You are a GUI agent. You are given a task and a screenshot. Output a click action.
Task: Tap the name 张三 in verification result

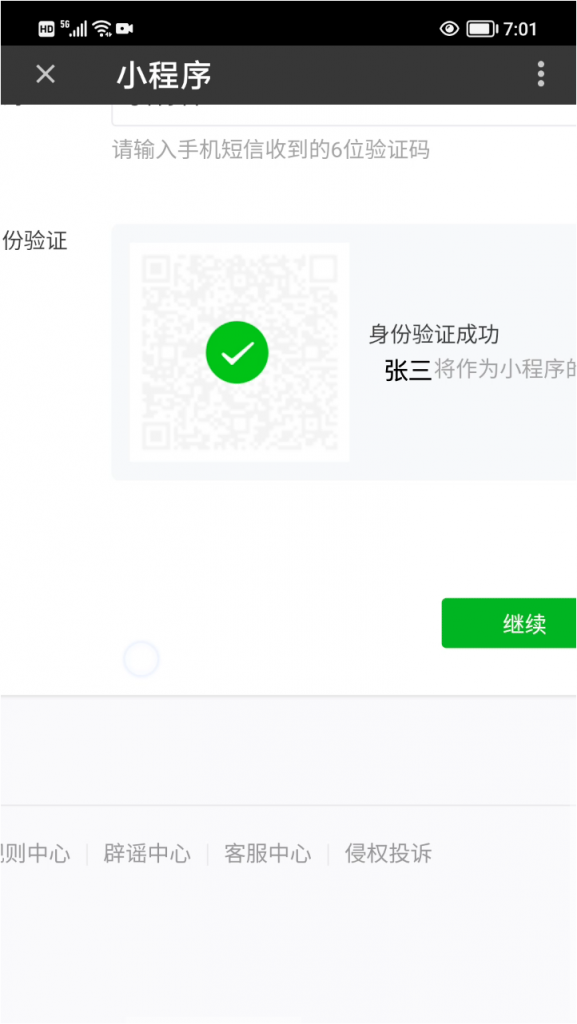click(x=409, y=370)
